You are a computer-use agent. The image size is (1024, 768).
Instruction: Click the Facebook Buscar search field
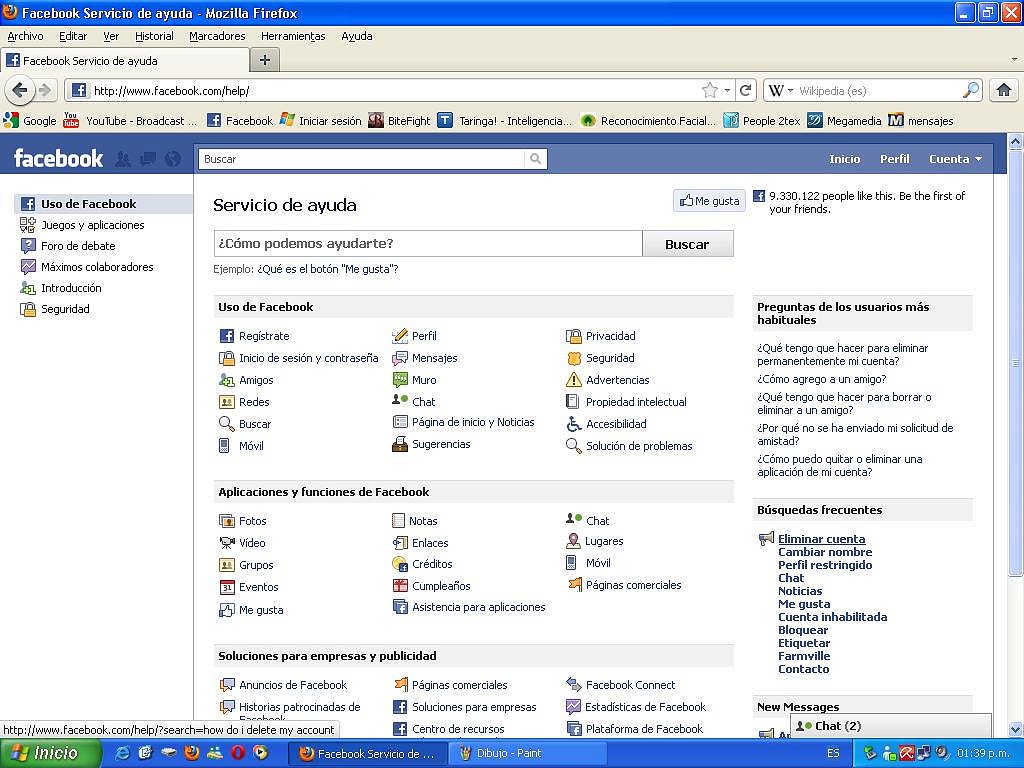(362, 159)
